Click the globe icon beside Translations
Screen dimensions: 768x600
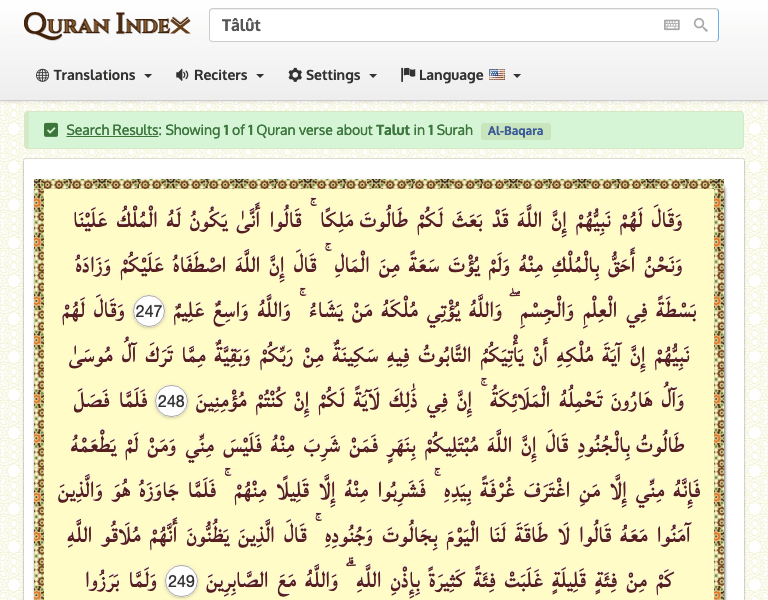coord(42,75)
